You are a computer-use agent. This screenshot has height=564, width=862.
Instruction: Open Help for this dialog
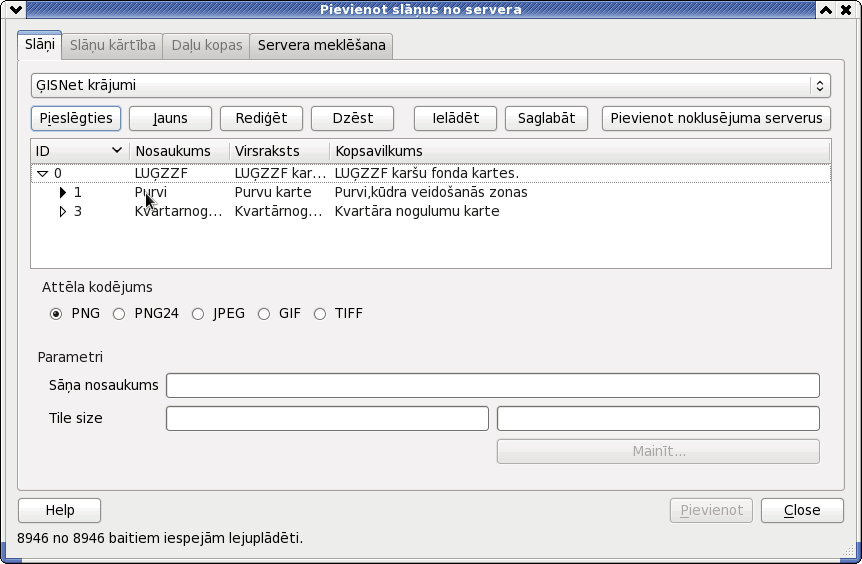click(59, 510)
